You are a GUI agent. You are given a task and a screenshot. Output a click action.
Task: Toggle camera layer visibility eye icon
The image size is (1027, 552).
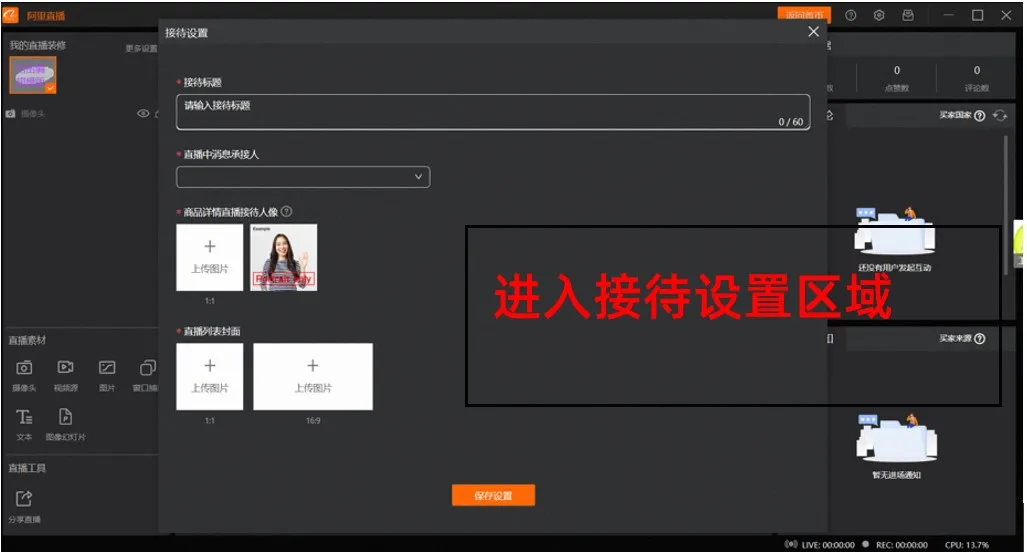143,114
